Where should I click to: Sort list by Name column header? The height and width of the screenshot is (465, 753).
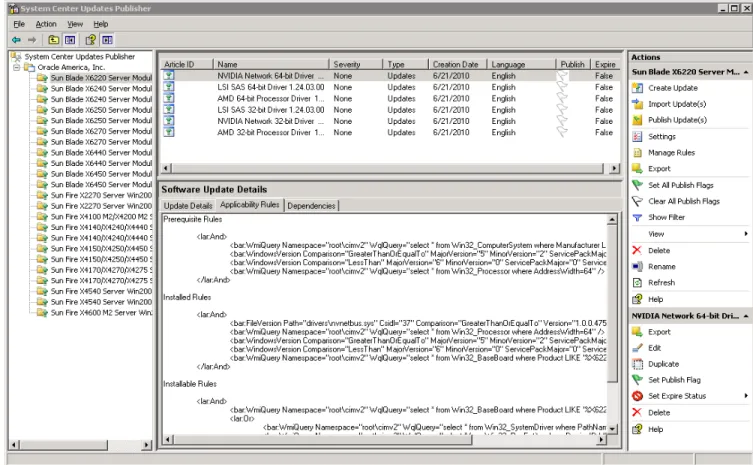(x=270, y=64)
